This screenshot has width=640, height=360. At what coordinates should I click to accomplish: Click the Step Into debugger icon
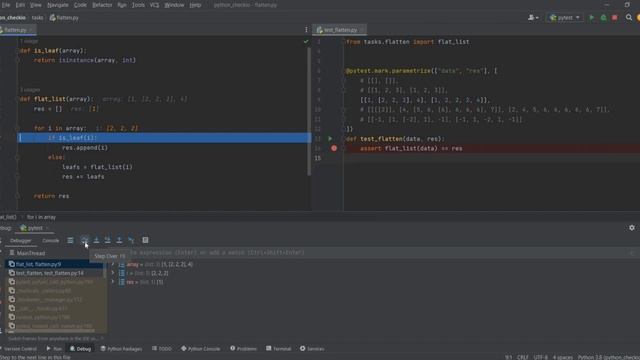click(96, 240)
